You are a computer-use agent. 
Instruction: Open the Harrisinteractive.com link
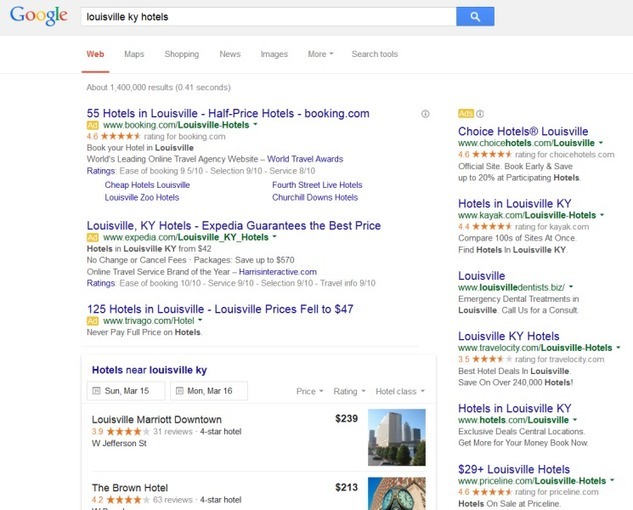click(x=278, y=272)
